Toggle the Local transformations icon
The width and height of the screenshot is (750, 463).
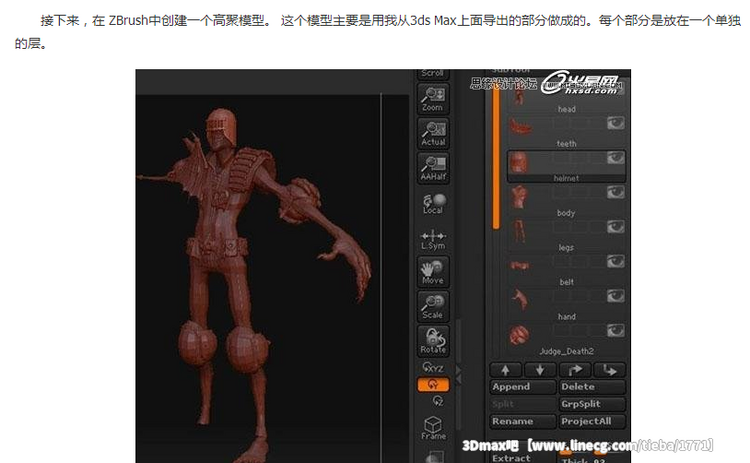pos(433,203)
